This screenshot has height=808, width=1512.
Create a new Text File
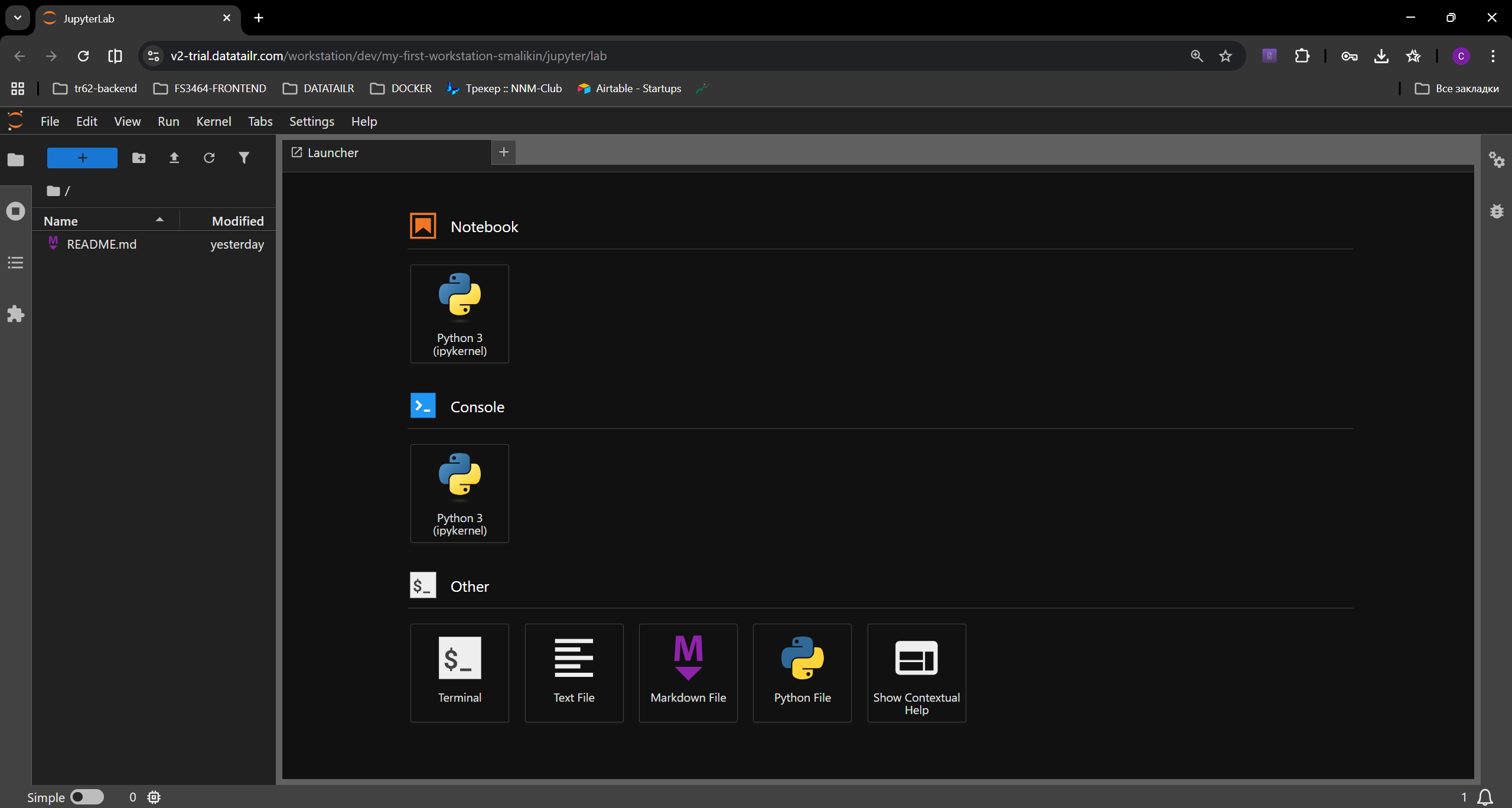pyautogui.click(x=574, y=673)
